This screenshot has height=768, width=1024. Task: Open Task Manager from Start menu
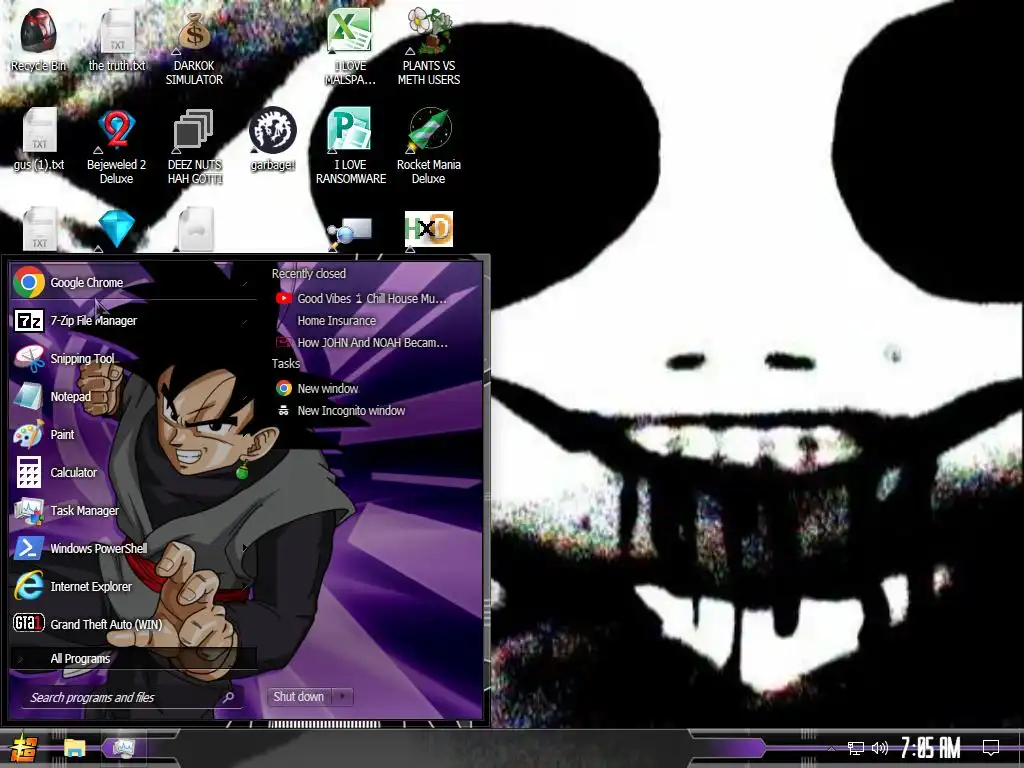(133, 510)
